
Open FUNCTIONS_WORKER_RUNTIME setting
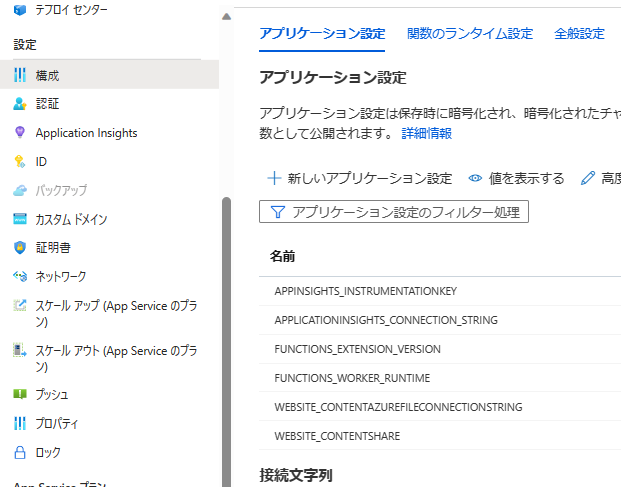pos(352,378)
